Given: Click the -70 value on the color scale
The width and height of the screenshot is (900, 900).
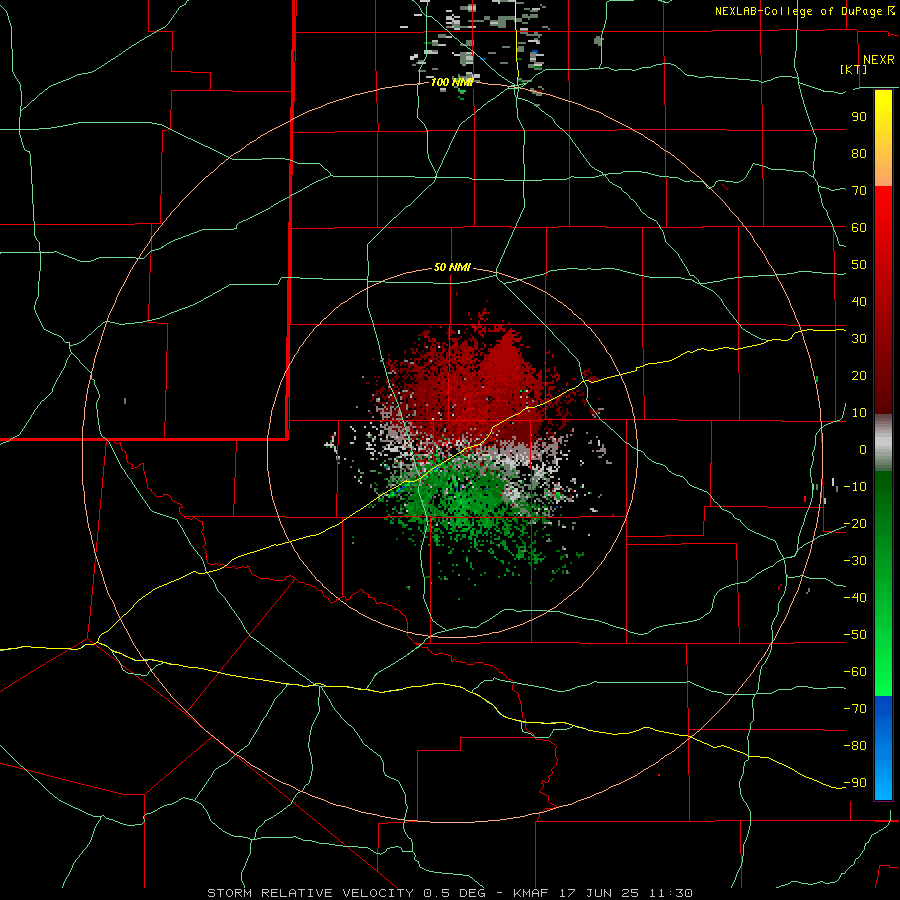Looking at the screenshot, I should click(x=855, y=708).
